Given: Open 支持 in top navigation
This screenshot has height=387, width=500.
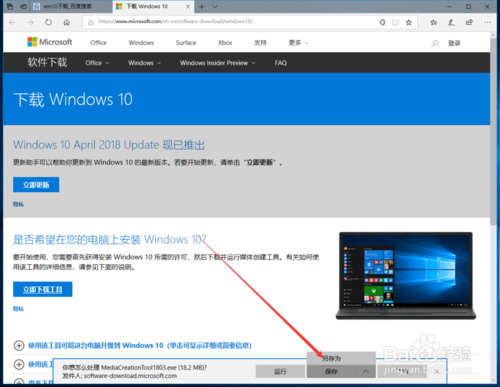Looking at the screenshot, I should [x=260, y=43].
